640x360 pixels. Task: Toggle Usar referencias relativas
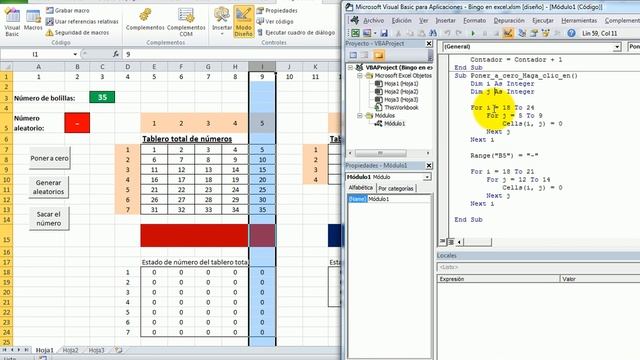pyautogui.click(x=82, y=22)
